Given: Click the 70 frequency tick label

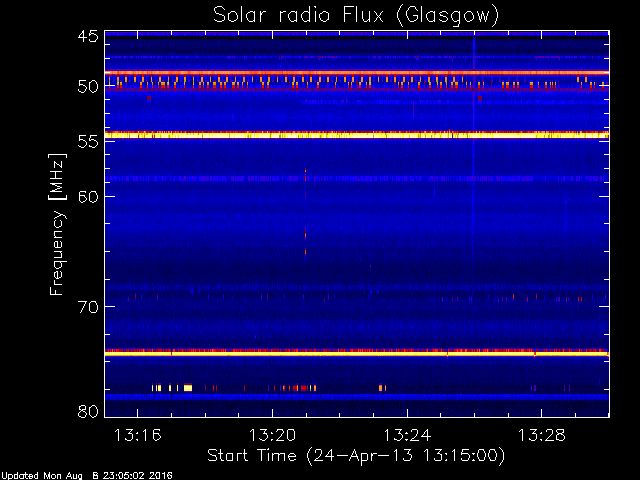Looking at the screenshot, I should [x=88, y=307].
